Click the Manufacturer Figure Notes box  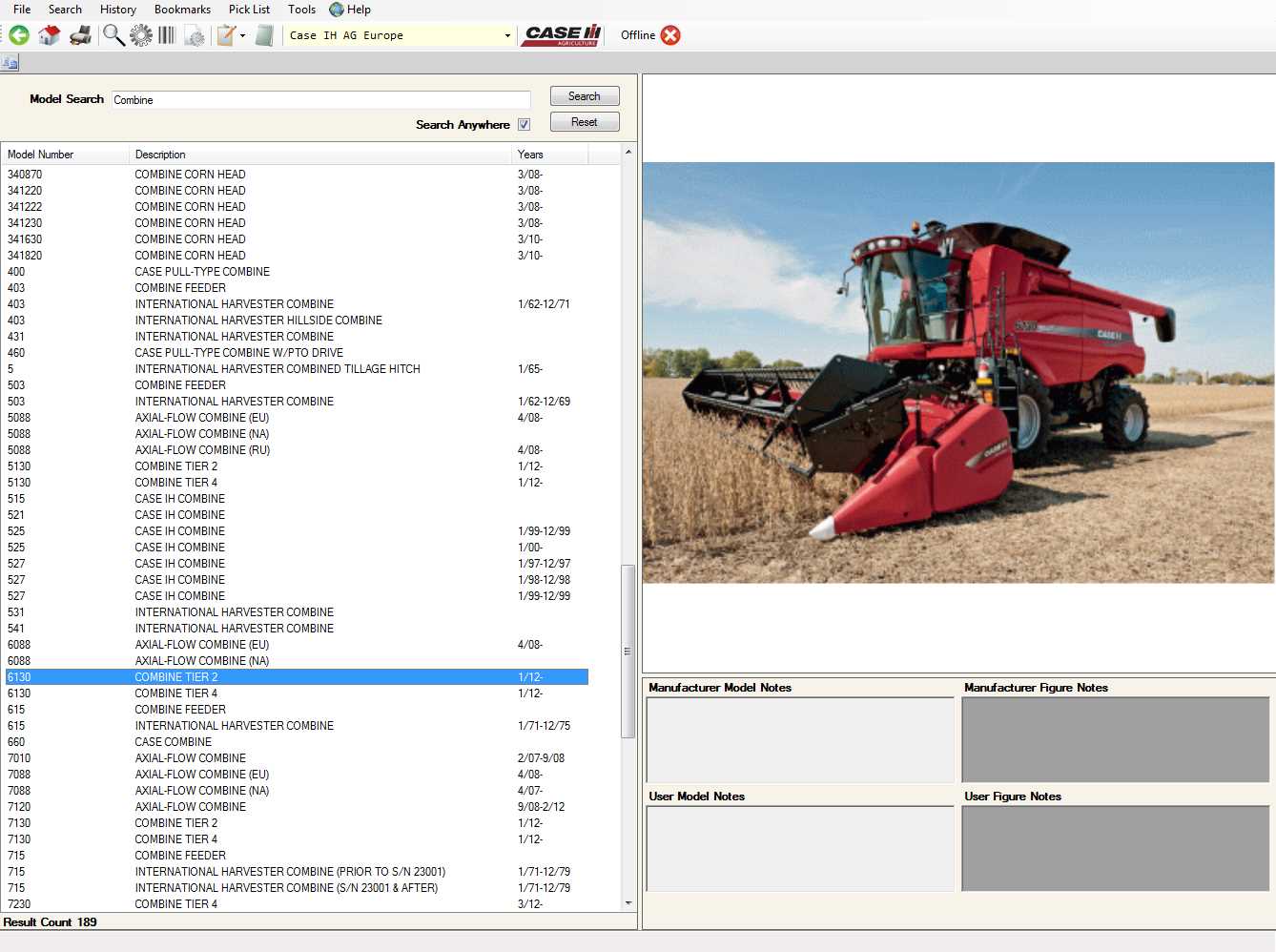(x=1116, y=740)
